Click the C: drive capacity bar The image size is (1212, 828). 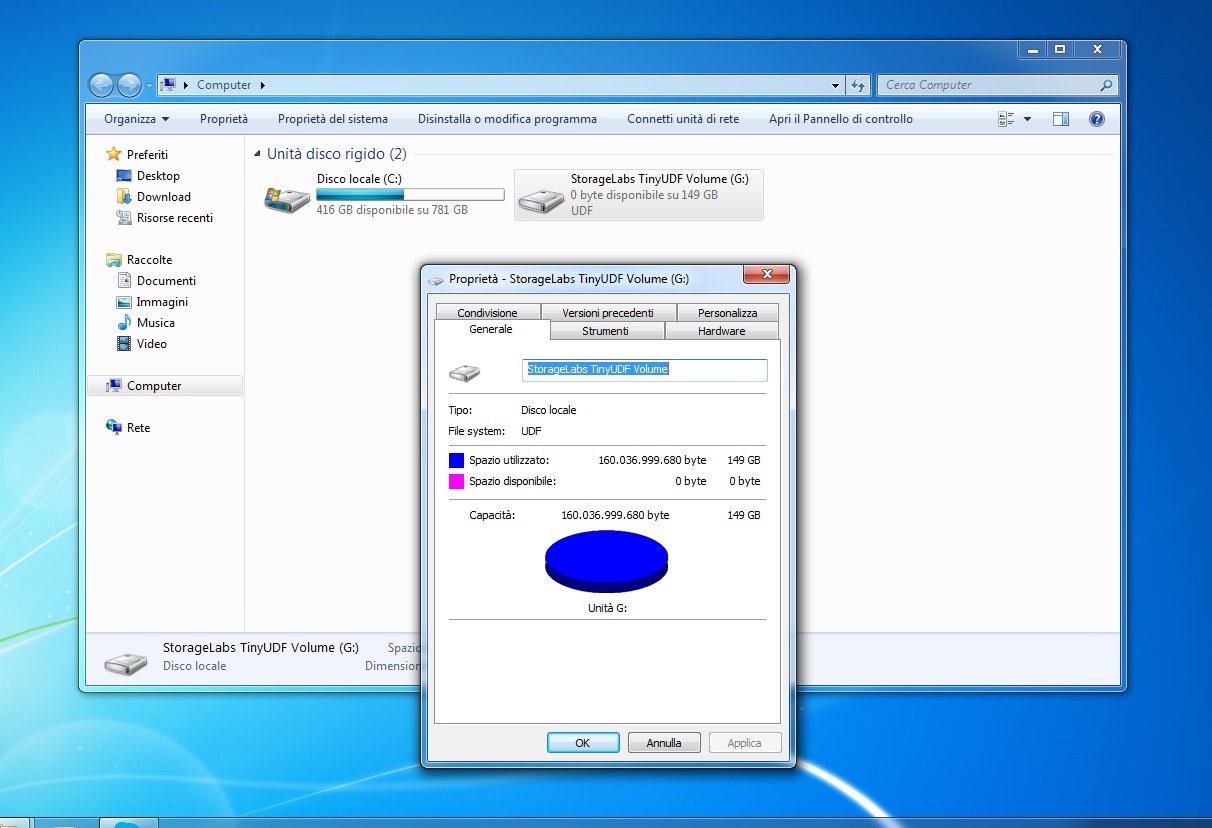coord(410,195)
